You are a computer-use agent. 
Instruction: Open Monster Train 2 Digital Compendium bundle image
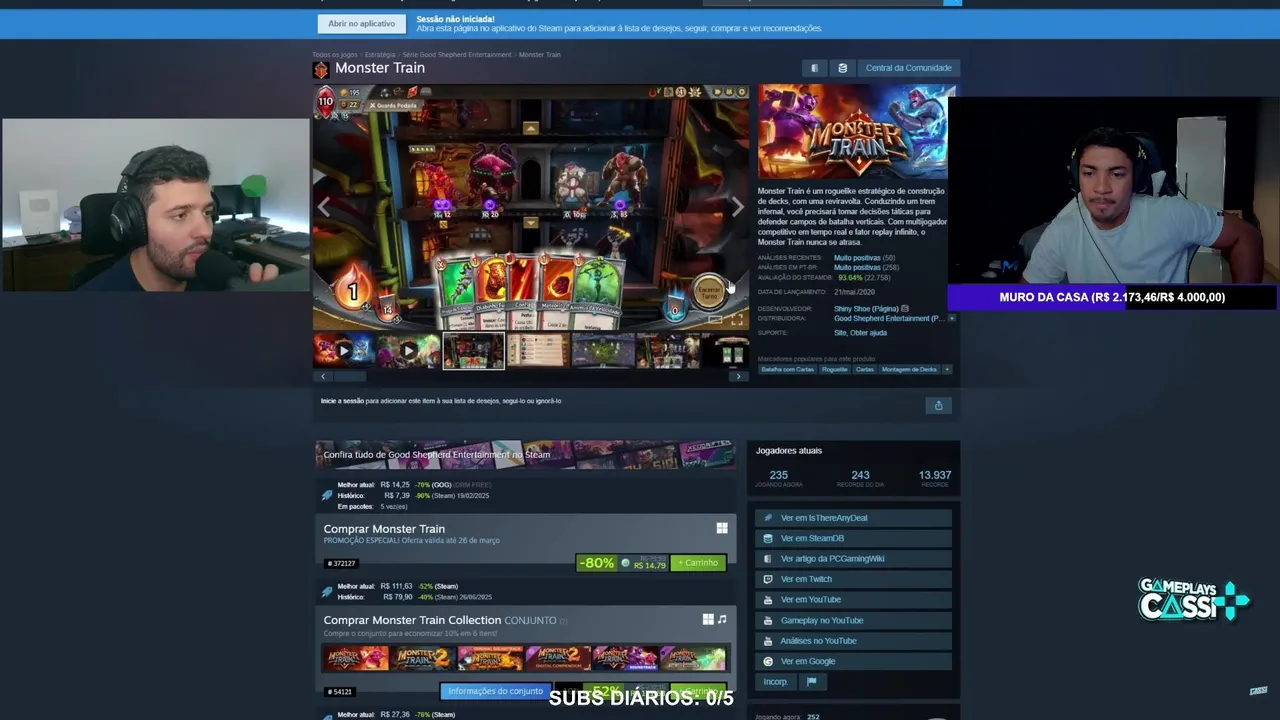[558, 658]
